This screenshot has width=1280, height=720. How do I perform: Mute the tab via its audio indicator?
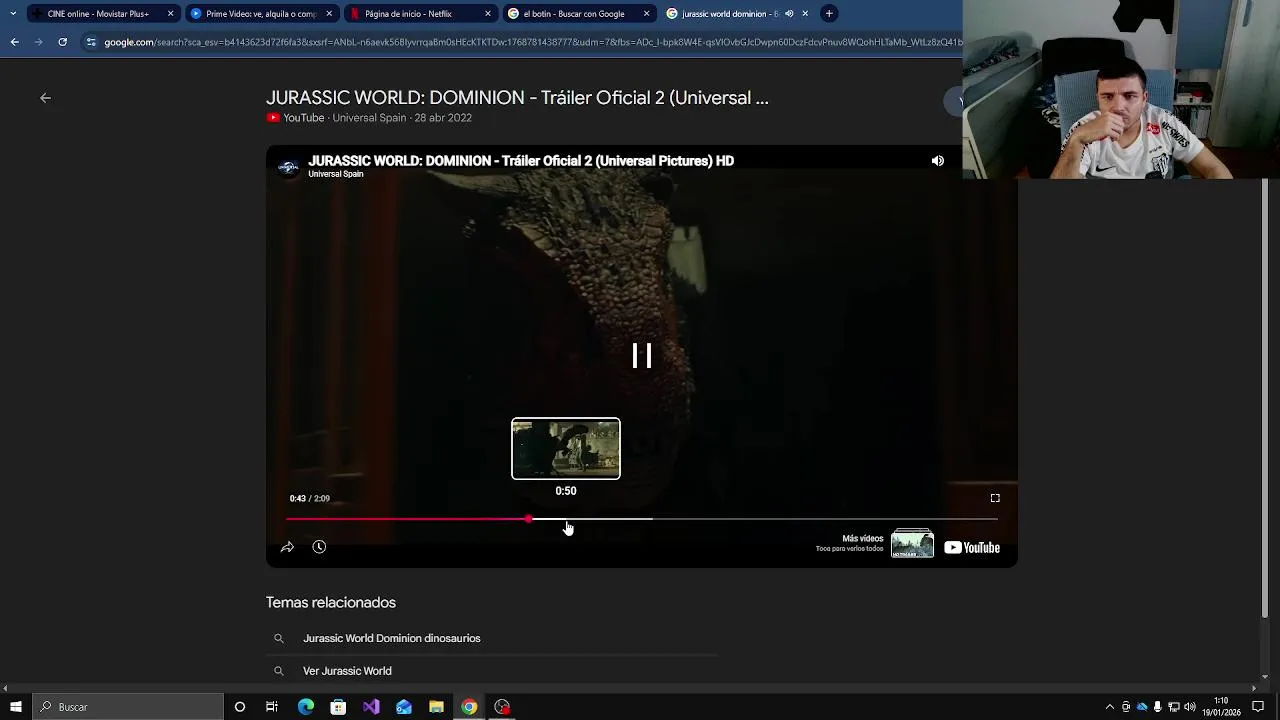[789, 14]
